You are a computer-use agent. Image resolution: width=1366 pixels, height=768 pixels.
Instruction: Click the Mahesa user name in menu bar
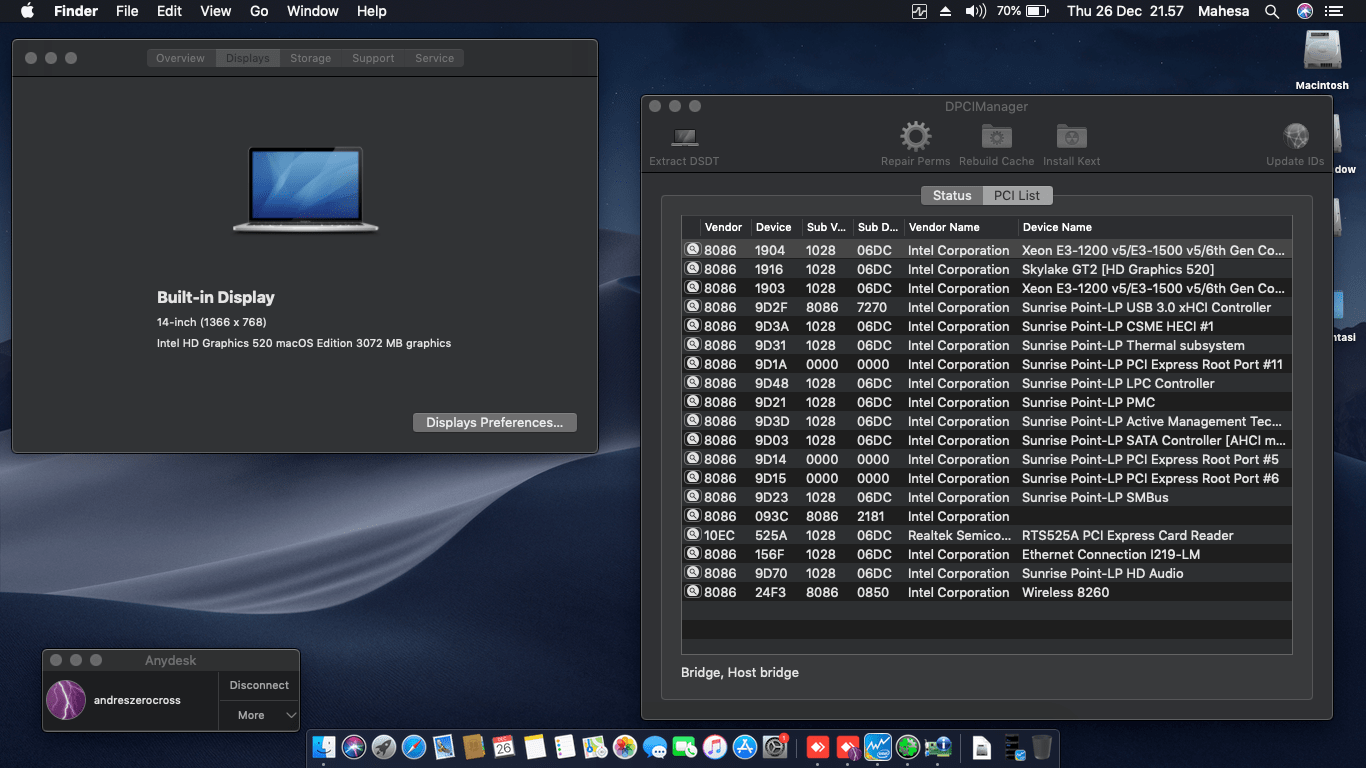[x=1224, y=11]
